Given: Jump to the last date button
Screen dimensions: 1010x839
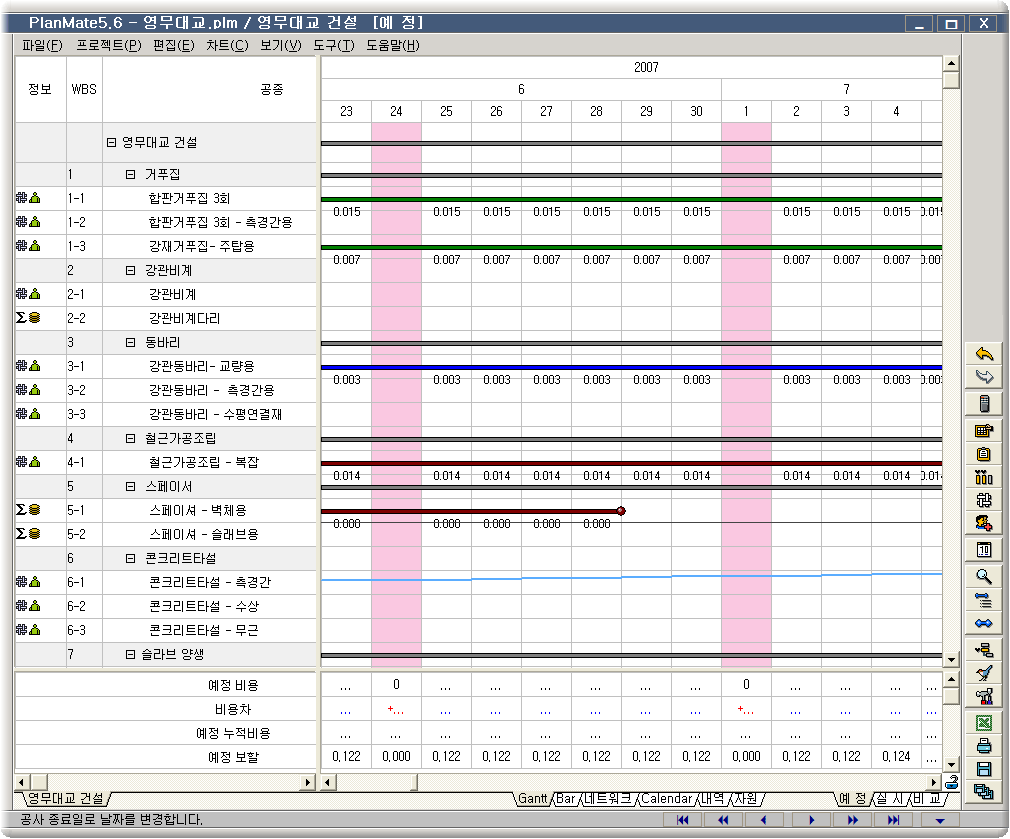Looking at the screenshot, I should click(x=894, y=820).
